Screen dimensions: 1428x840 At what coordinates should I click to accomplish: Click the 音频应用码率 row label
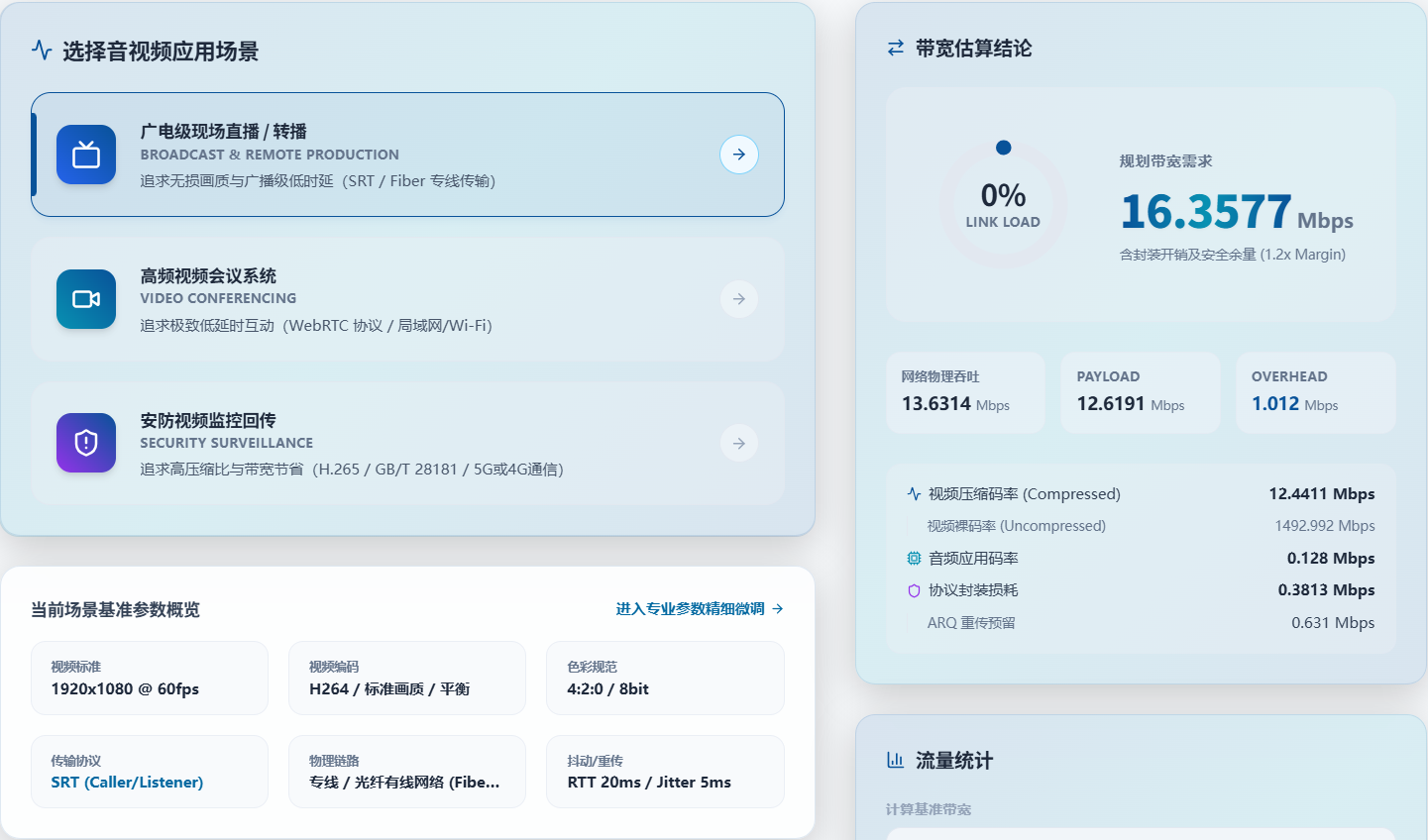pyautogui.click(x=973, y=559)
